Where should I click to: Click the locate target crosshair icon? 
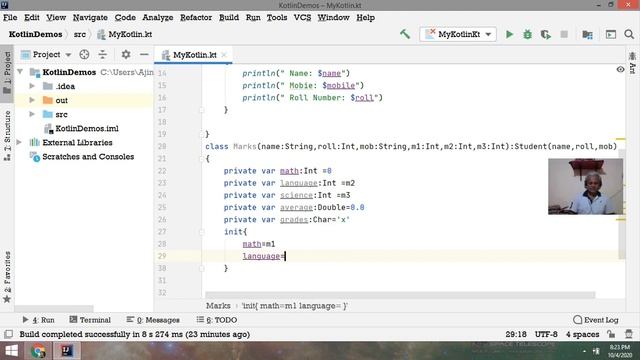(84, 54)
